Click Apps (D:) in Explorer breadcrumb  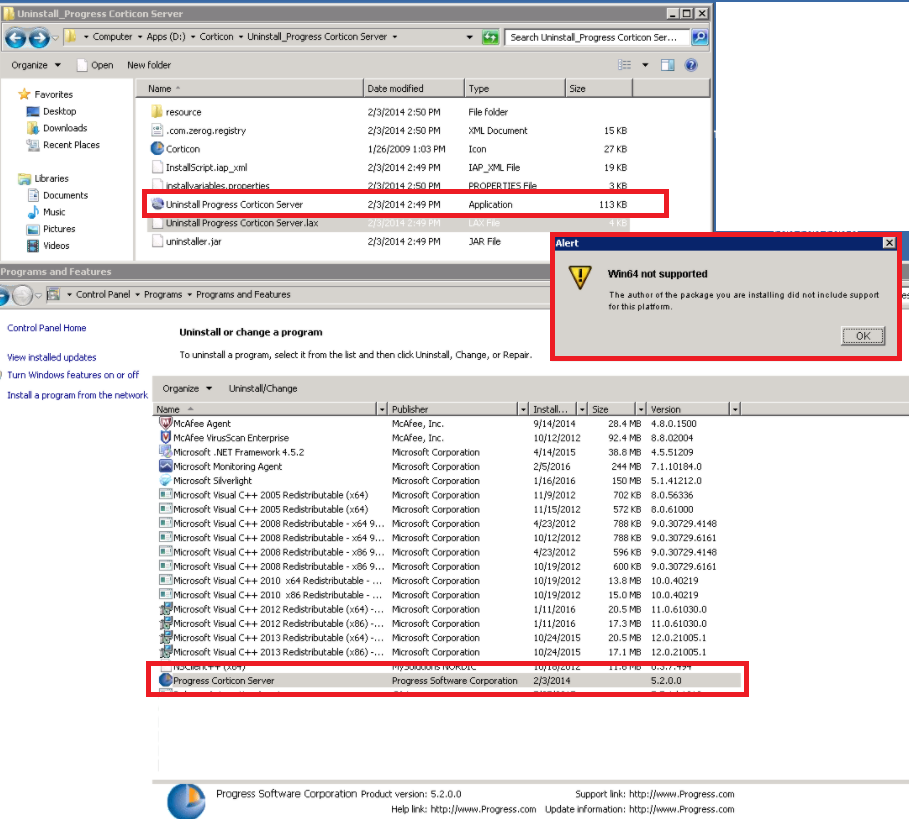(166, 37)
